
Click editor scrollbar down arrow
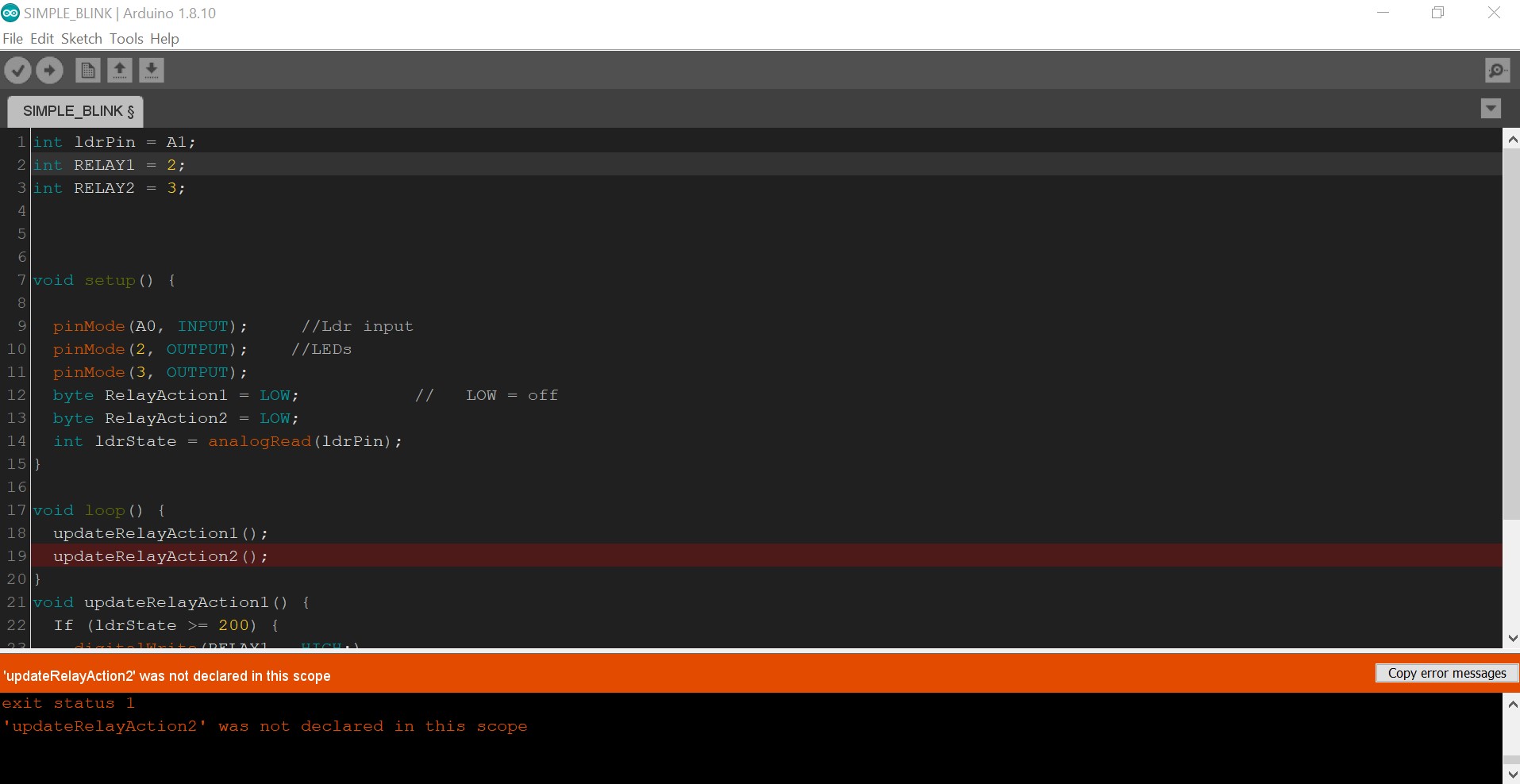coord(1512,638)
